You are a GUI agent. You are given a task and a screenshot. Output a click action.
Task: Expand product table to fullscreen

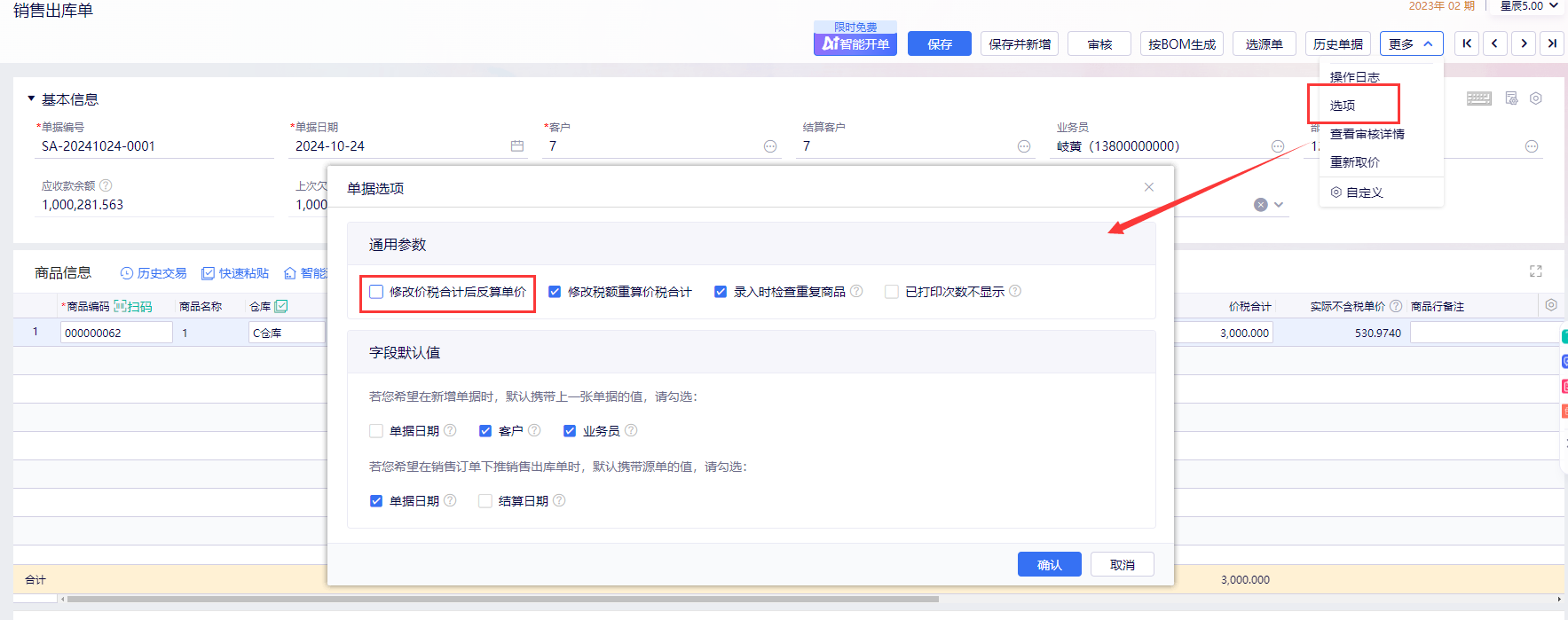click(x=1536, y=271)
